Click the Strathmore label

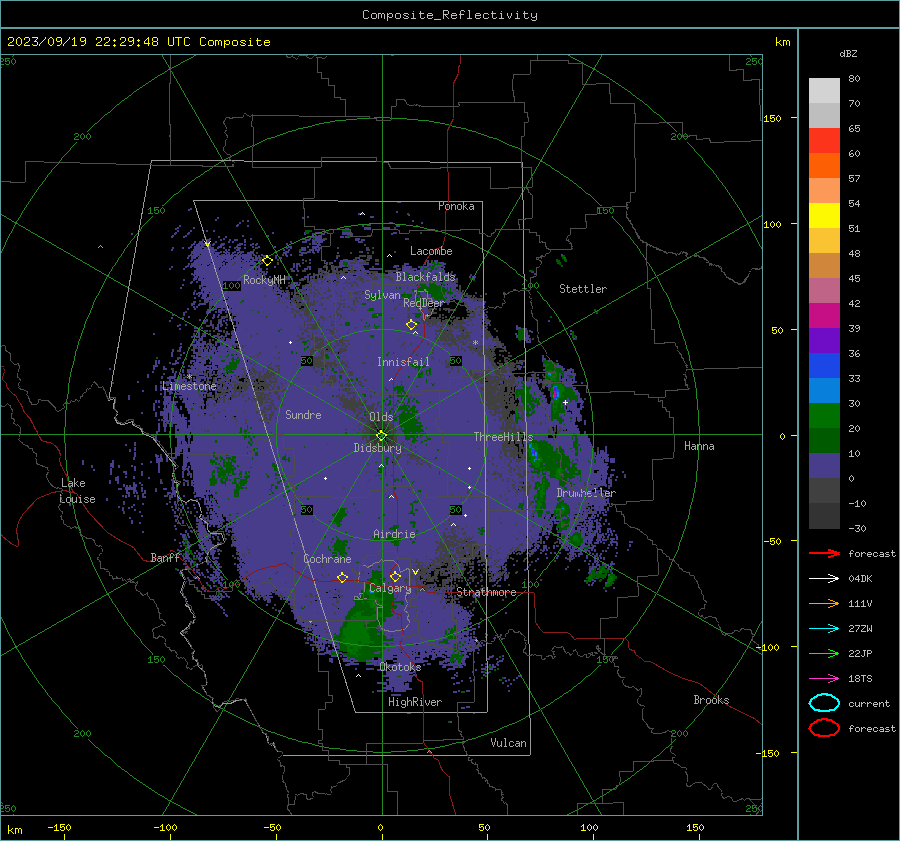click(x=486, y=592)
